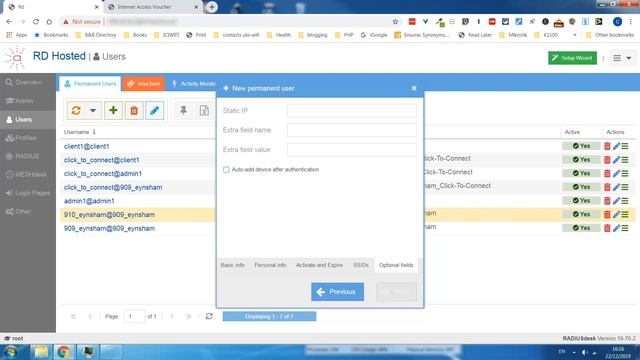
Task: Click the pager refresh icon
Action: tap(209, 316)
